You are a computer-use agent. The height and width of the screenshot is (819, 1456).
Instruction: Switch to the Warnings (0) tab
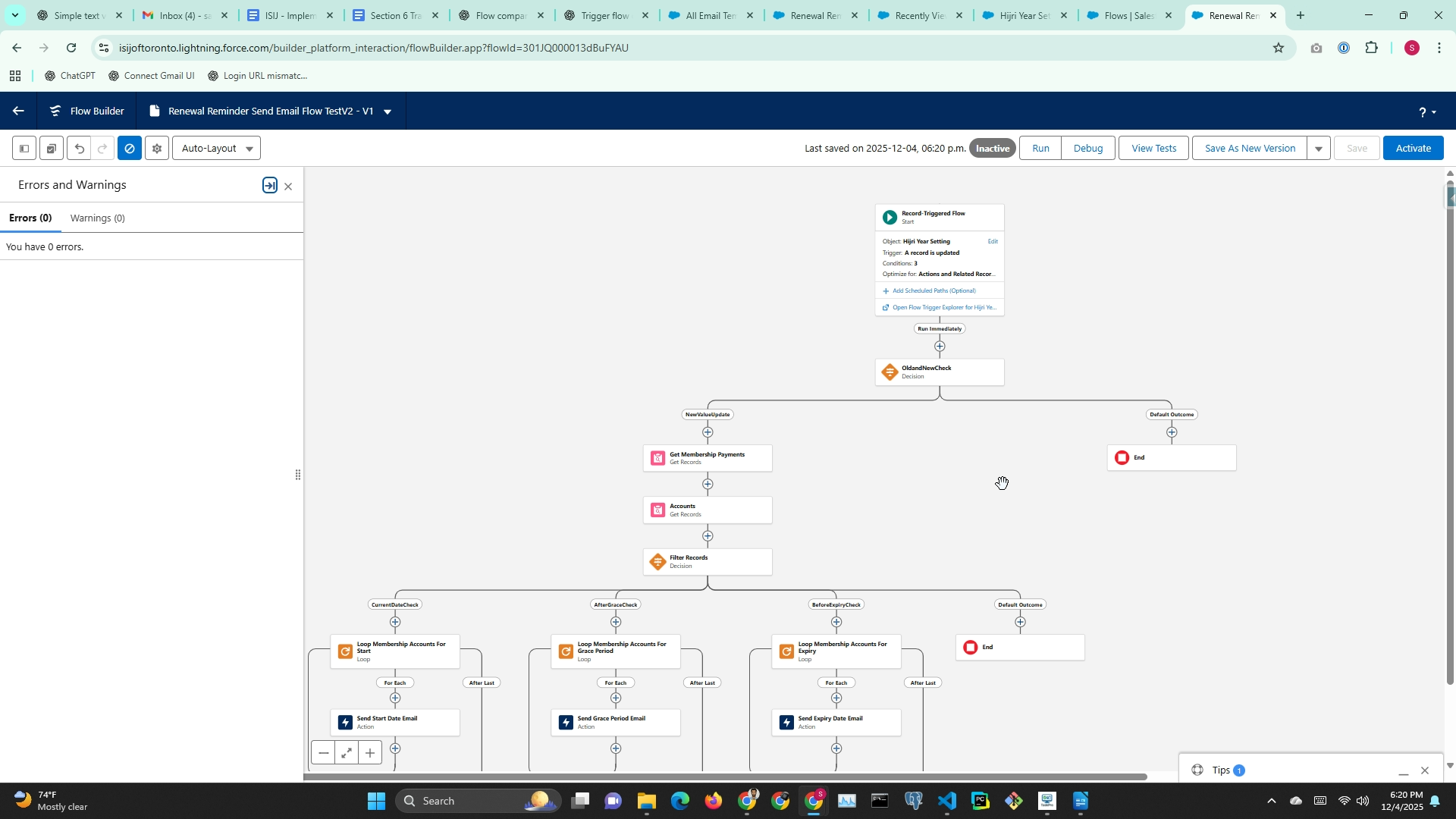tap(97, 218)
